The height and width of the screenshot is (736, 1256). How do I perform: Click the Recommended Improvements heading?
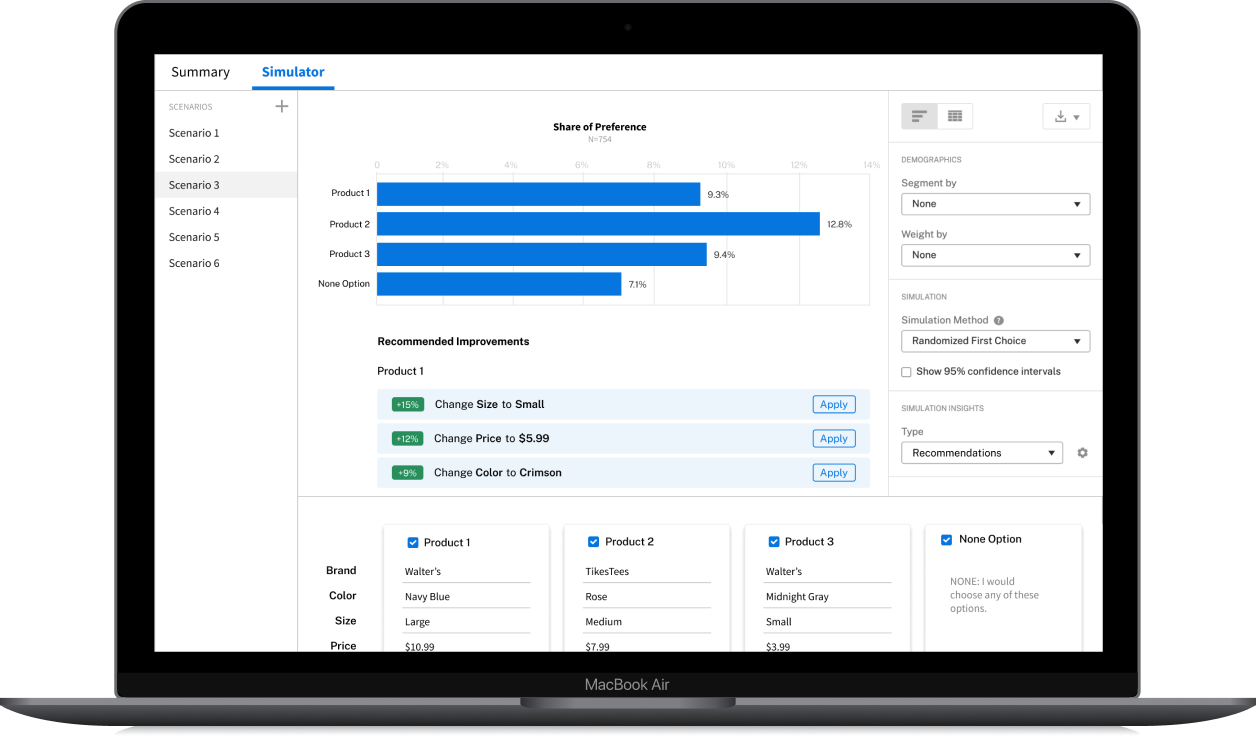coord(453,342)
